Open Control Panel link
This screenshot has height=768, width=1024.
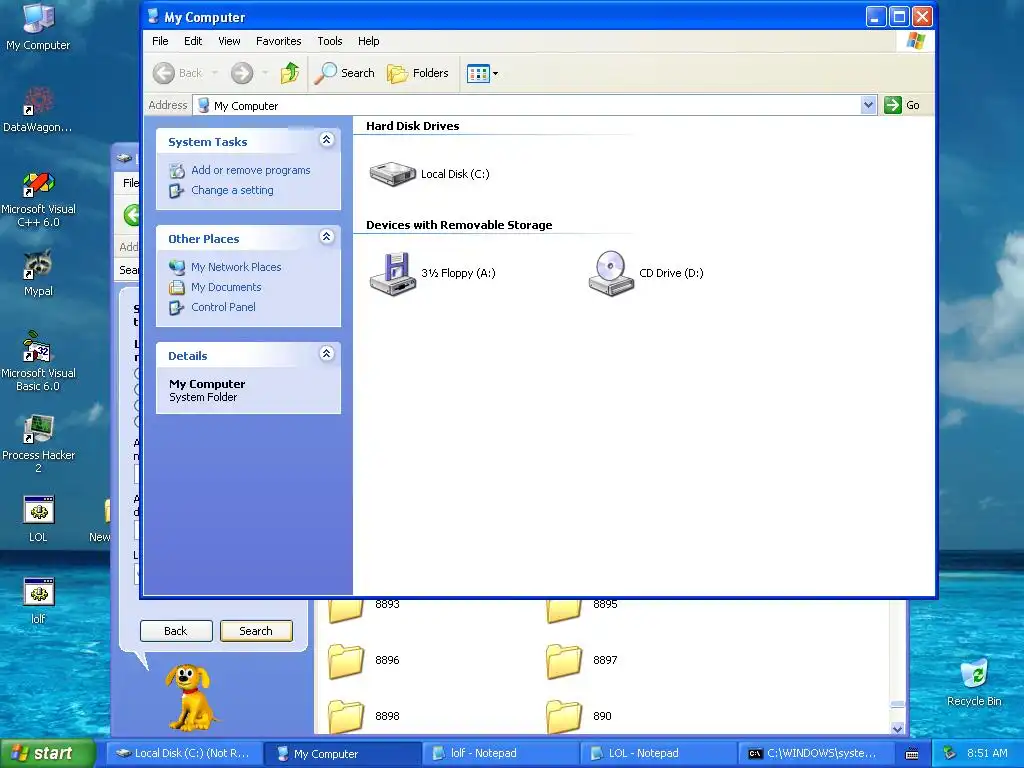[x=223, y=307]
